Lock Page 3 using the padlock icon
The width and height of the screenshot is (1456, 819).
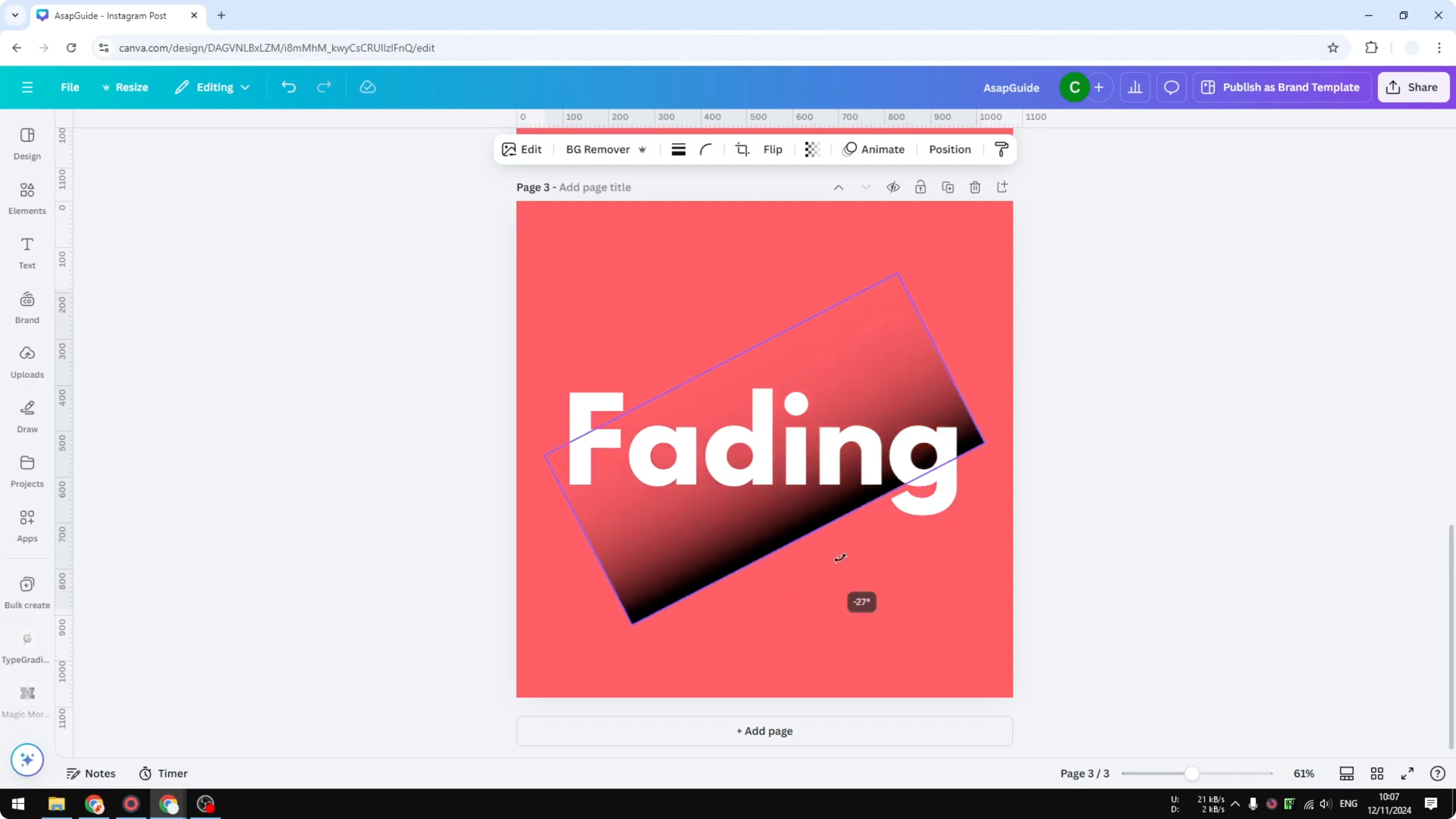tap(920, 187)
